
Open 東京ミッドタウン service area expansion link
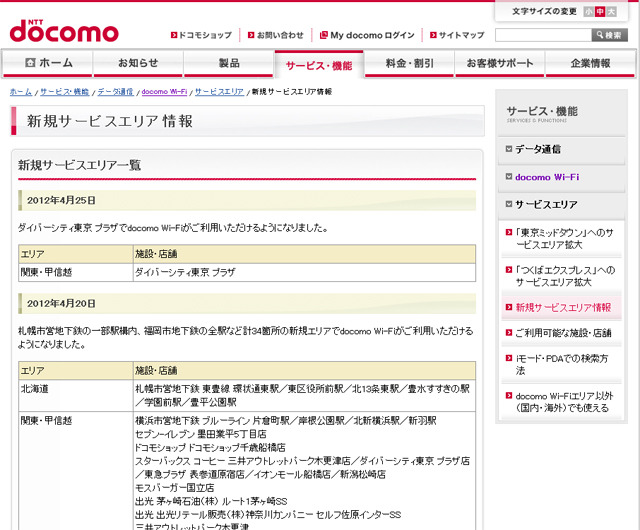pos(564,239)
